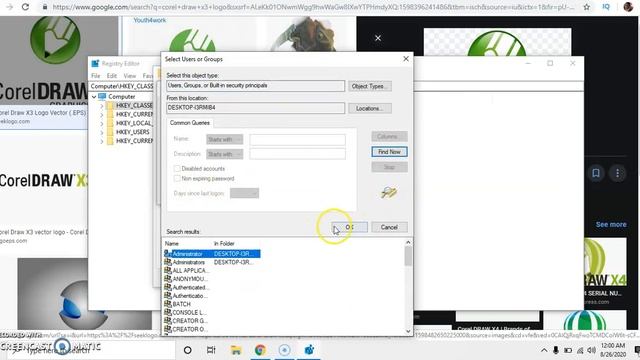Viewport: 640px width, 360px height.
Task: Open the image preview three-dot menu
Action: pos(618,173)
